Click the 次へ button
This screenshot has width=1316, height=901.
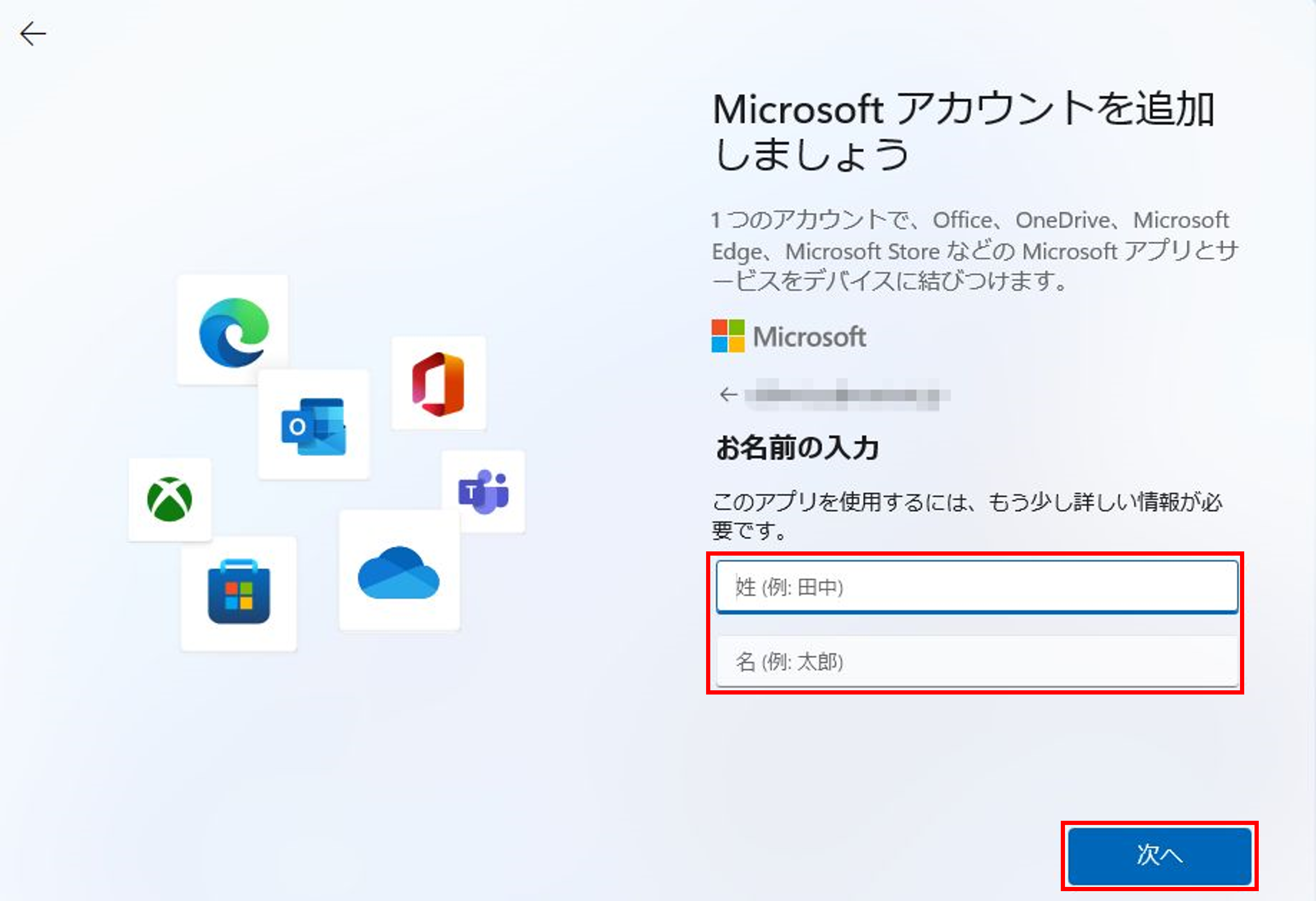click(1159, 855)
